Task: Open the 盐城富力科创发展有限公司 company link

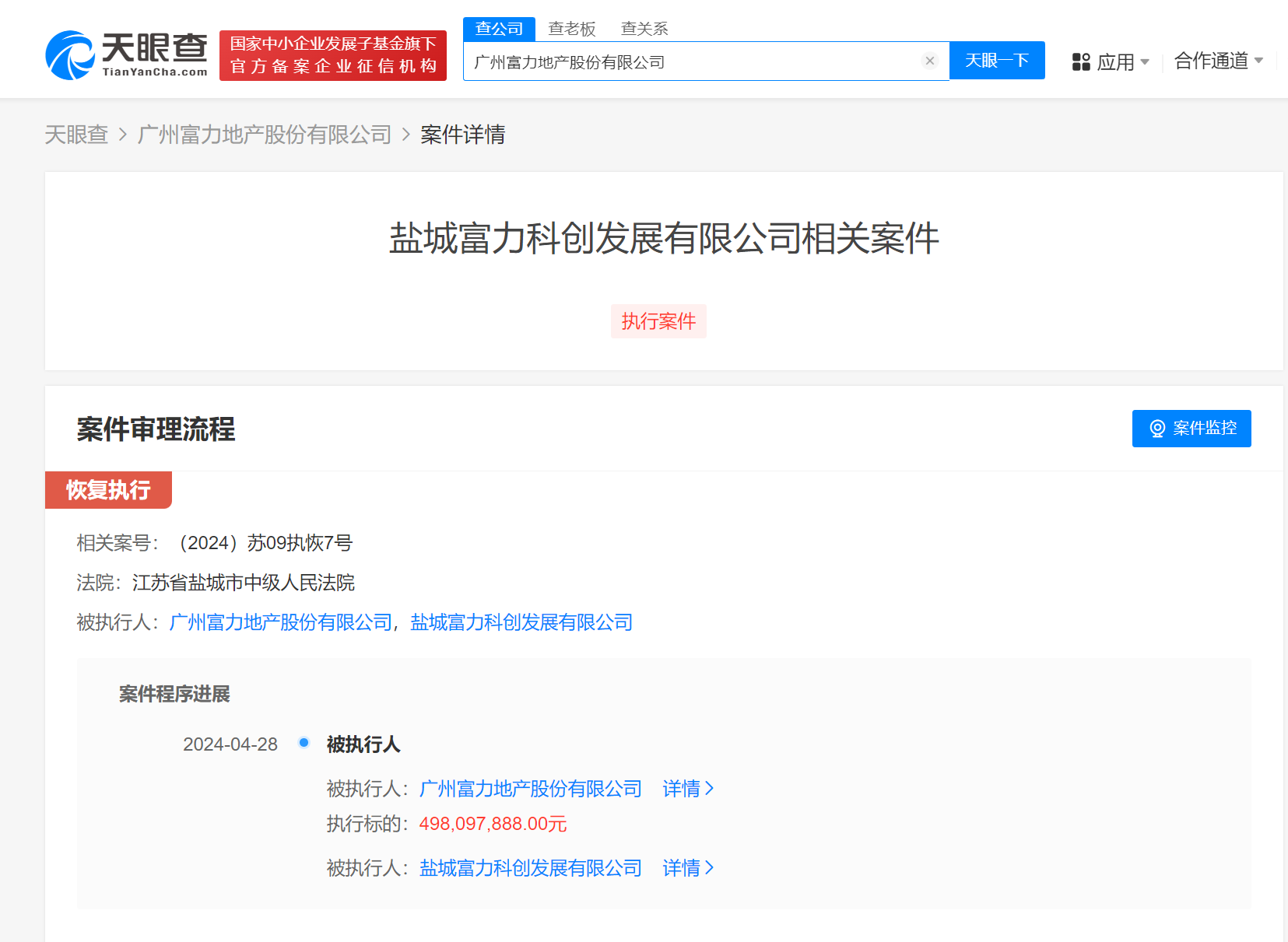Action: [519, 622]
